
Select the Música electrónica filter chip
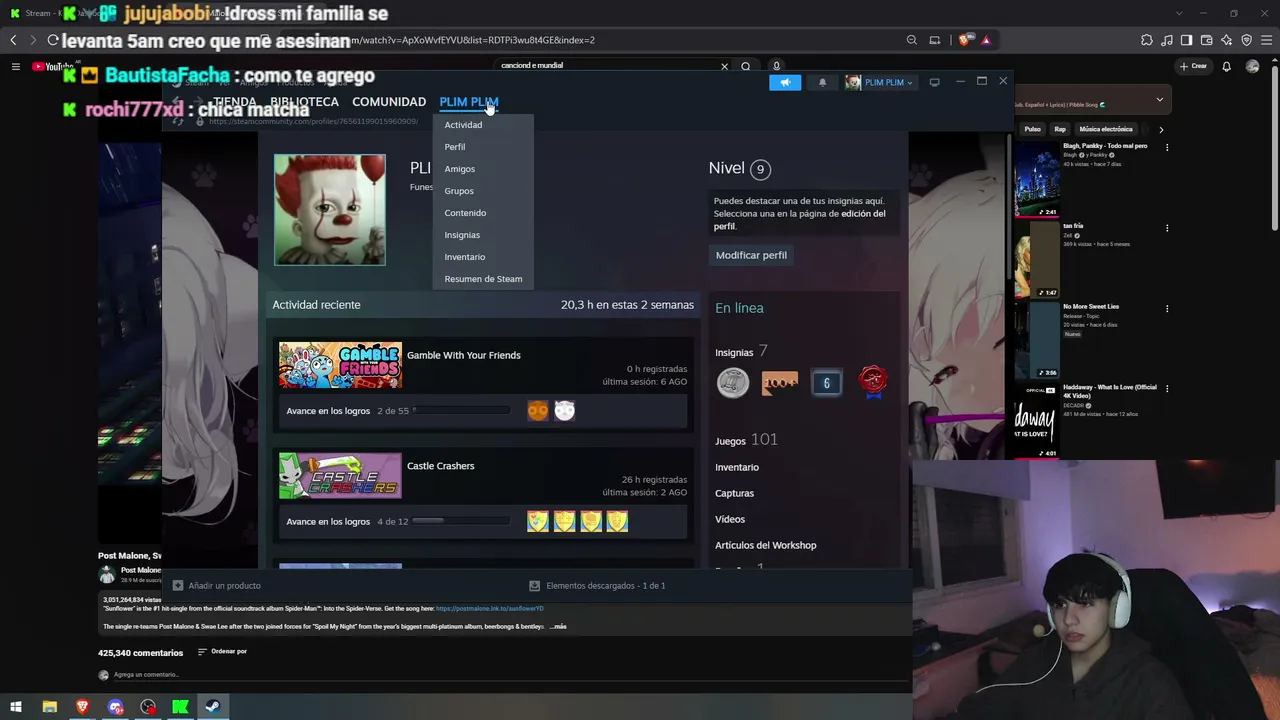1106,129
